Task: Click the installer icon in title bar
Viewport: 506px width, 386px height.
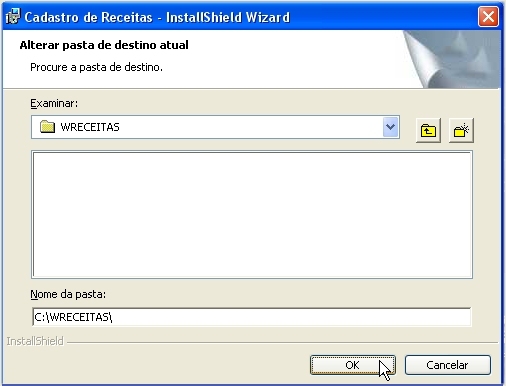Action: click(13, 16)
